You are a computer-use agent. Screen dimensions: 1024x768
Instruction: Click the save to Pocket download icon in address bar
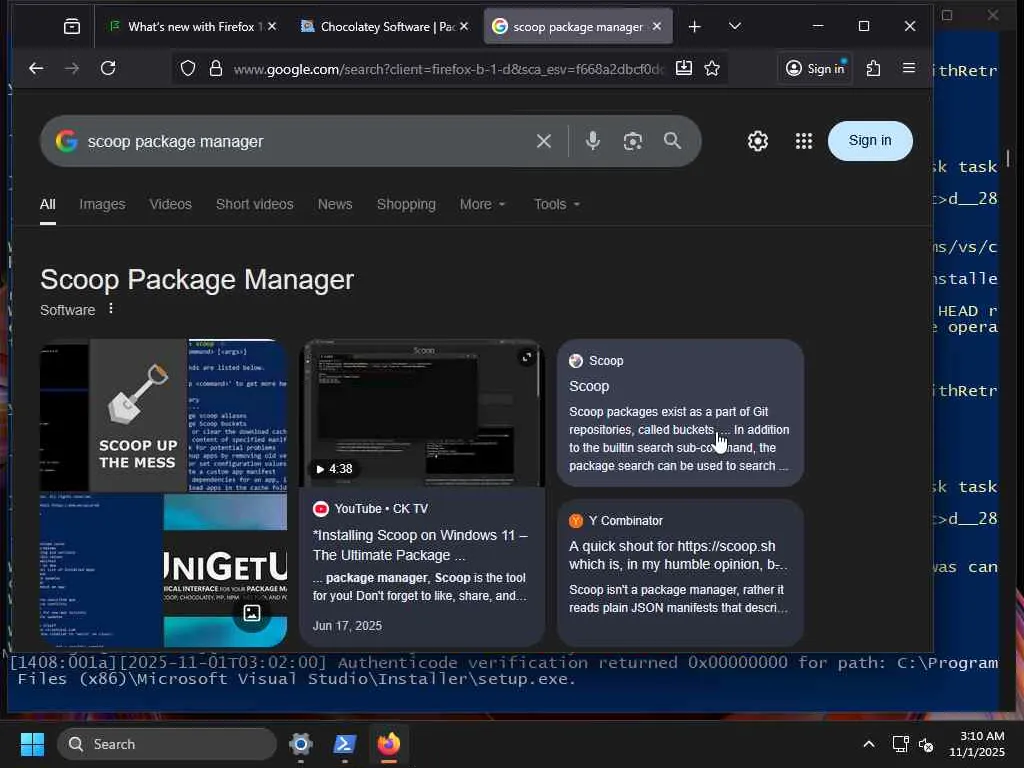coord(684,68)
